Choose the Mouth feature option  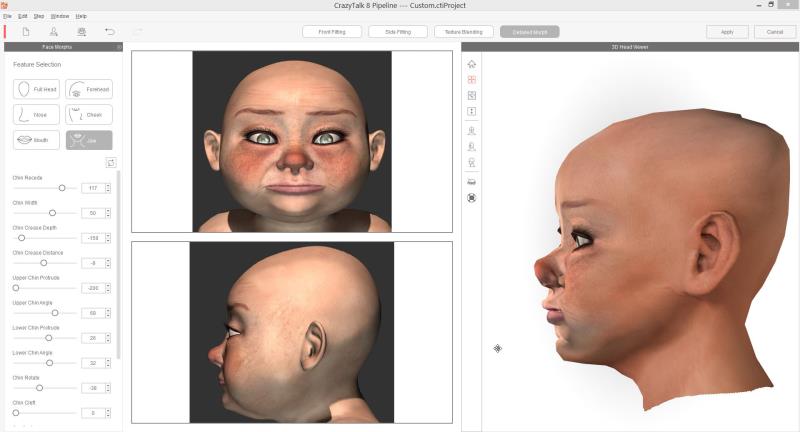pos(36,141)
